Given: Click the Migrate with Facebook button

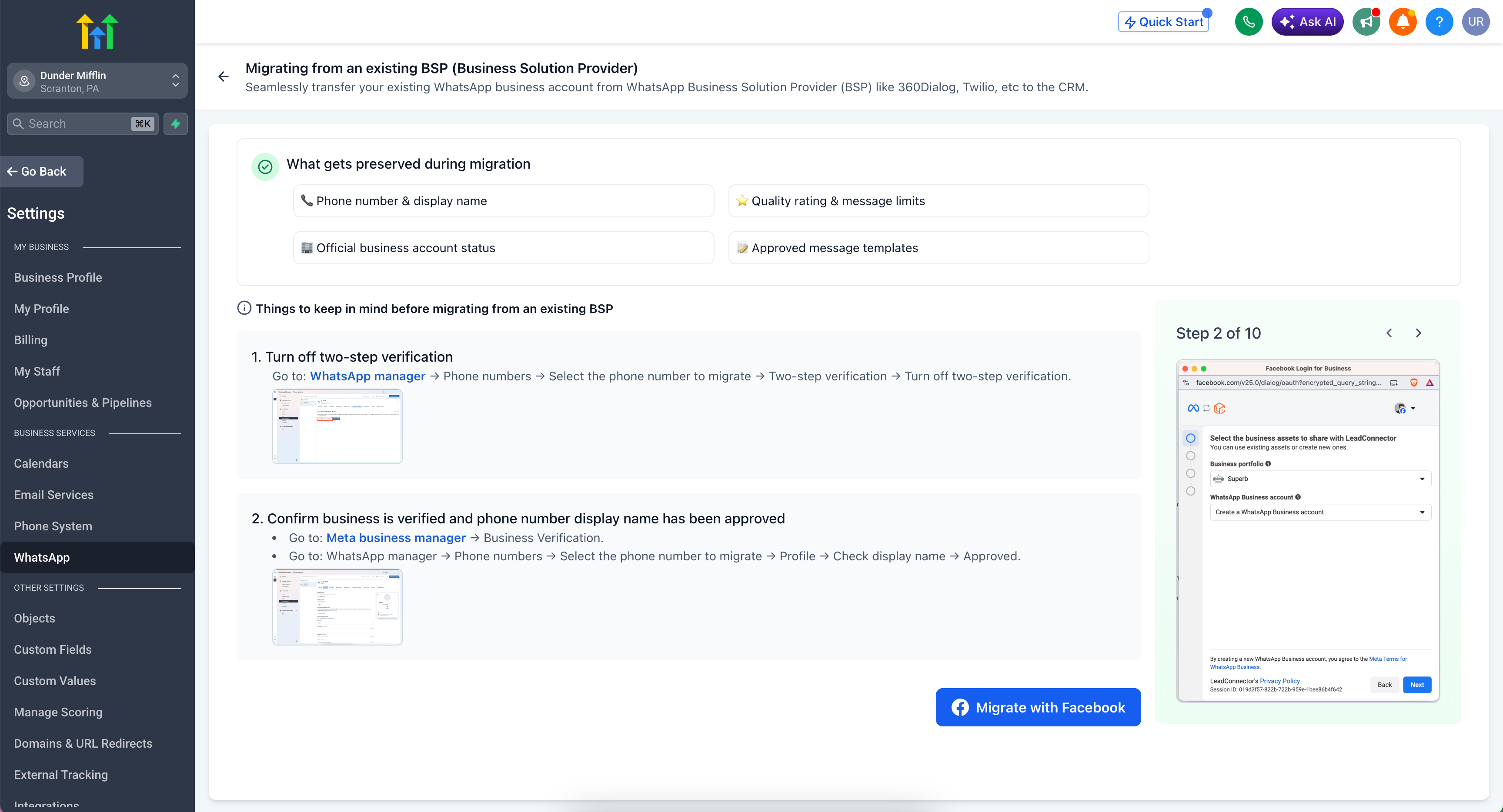Looking at the screenshot, I should tap(1038, 708).
